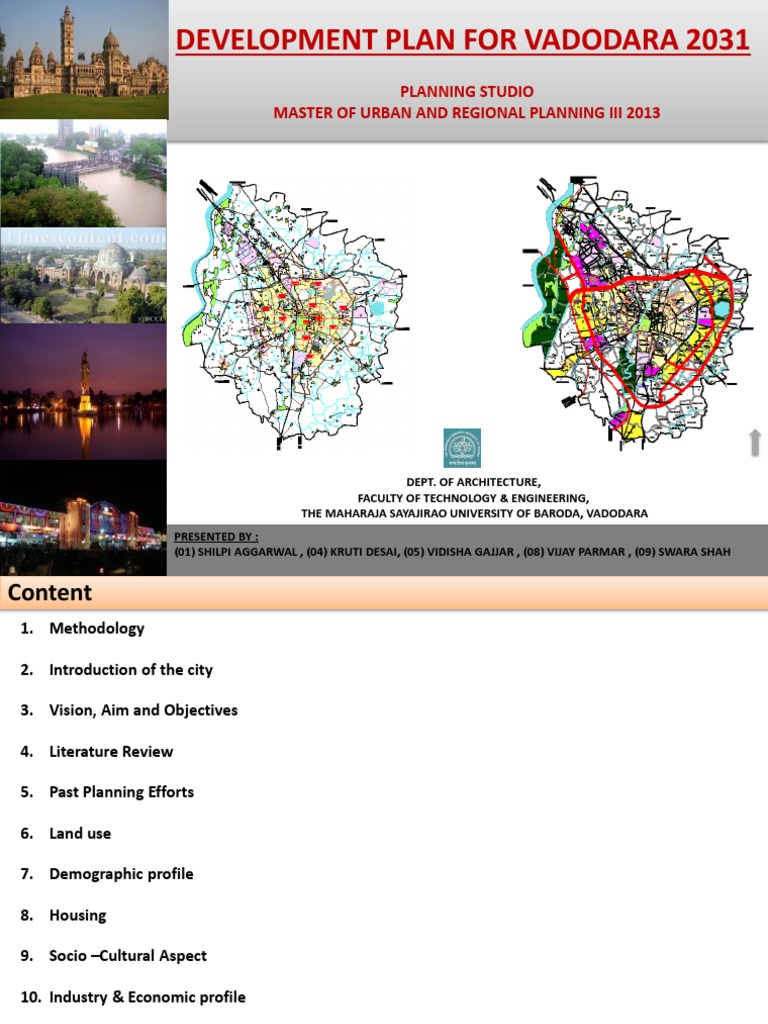Click the left existing land use map

point(297,315)
